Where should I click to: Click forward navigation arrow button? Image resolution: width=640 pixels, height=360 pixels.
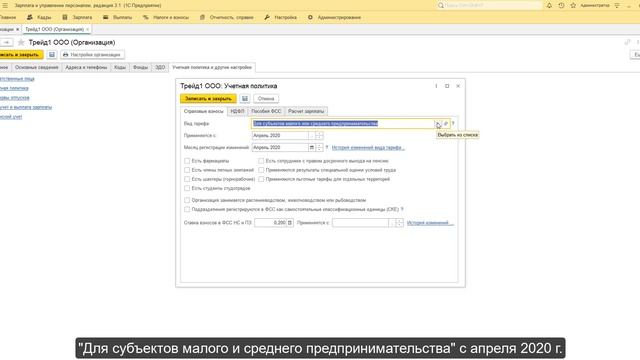(x=7, y=42)
